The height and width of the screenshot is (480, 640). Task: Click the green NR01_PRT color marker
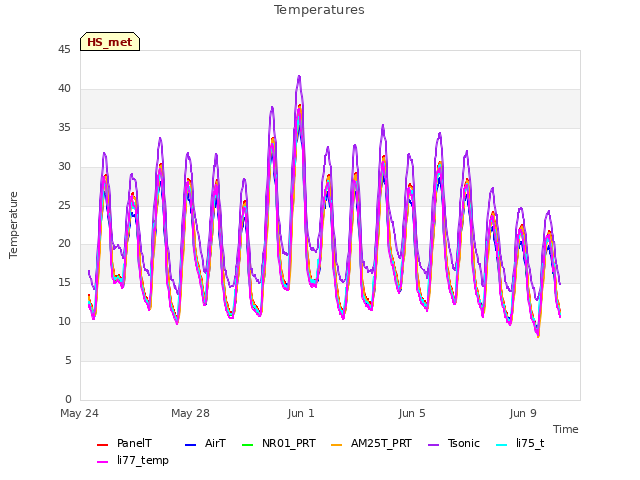coord(247,444)
